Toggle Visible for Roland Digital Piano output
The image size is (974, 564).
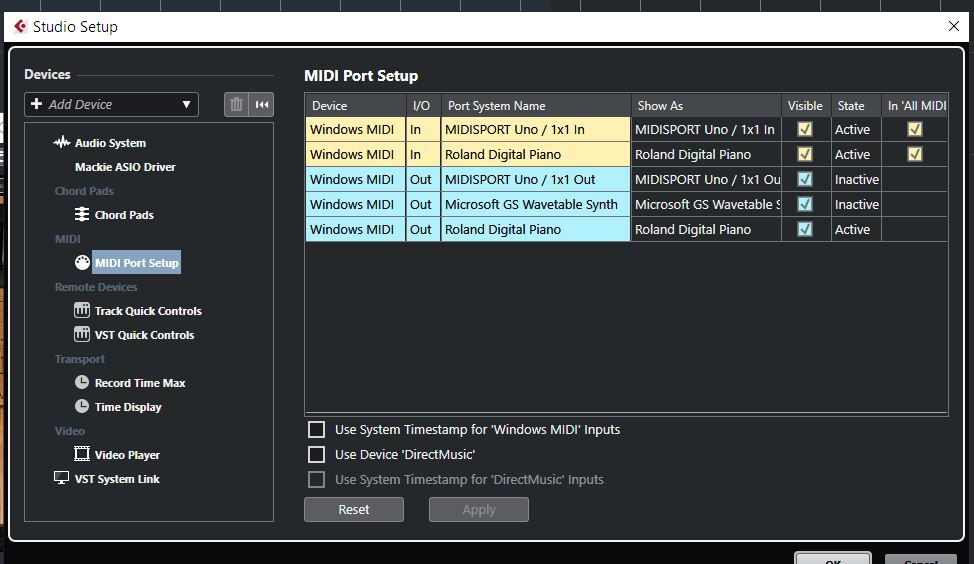(x=805, y=229)
